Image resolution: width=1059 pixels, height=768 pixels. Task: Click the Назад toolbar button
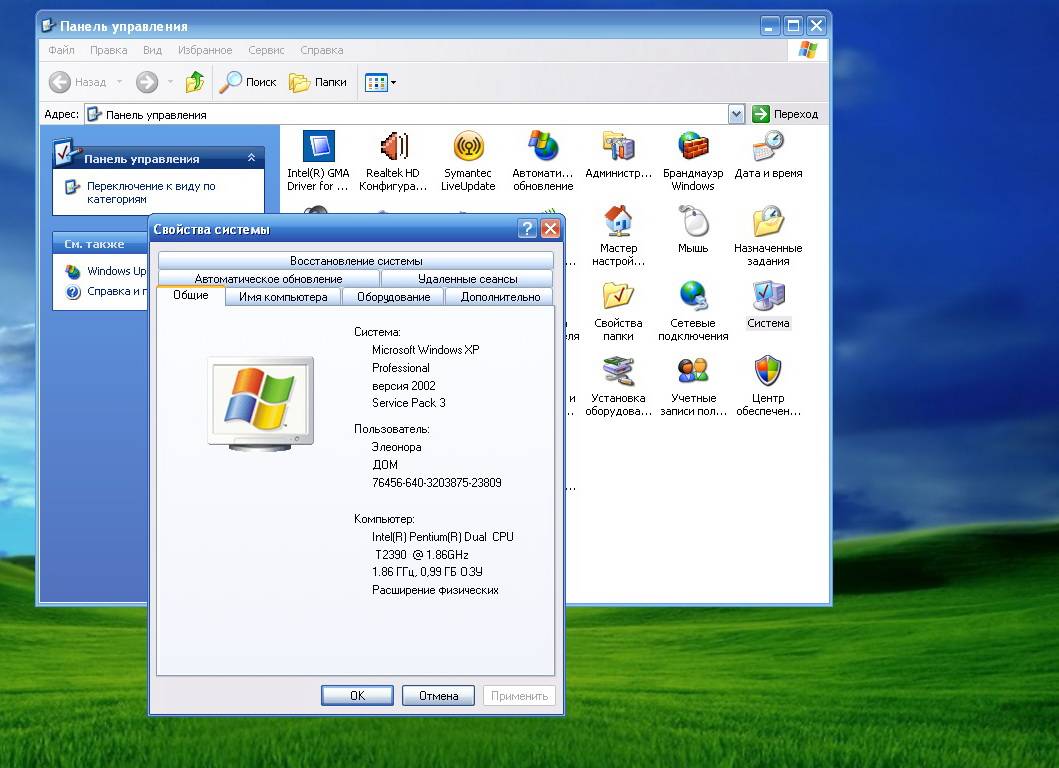pos(78,82)
